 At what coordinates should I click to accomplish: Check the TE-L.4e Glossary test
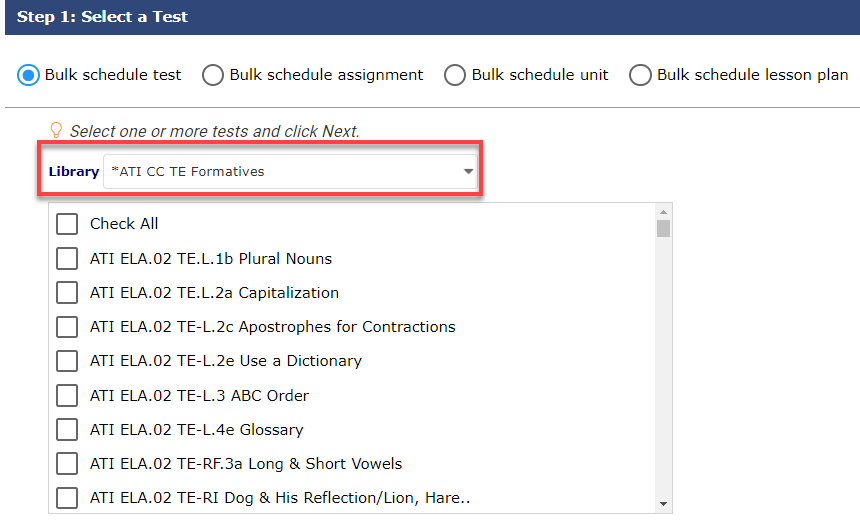coord(67,430)
